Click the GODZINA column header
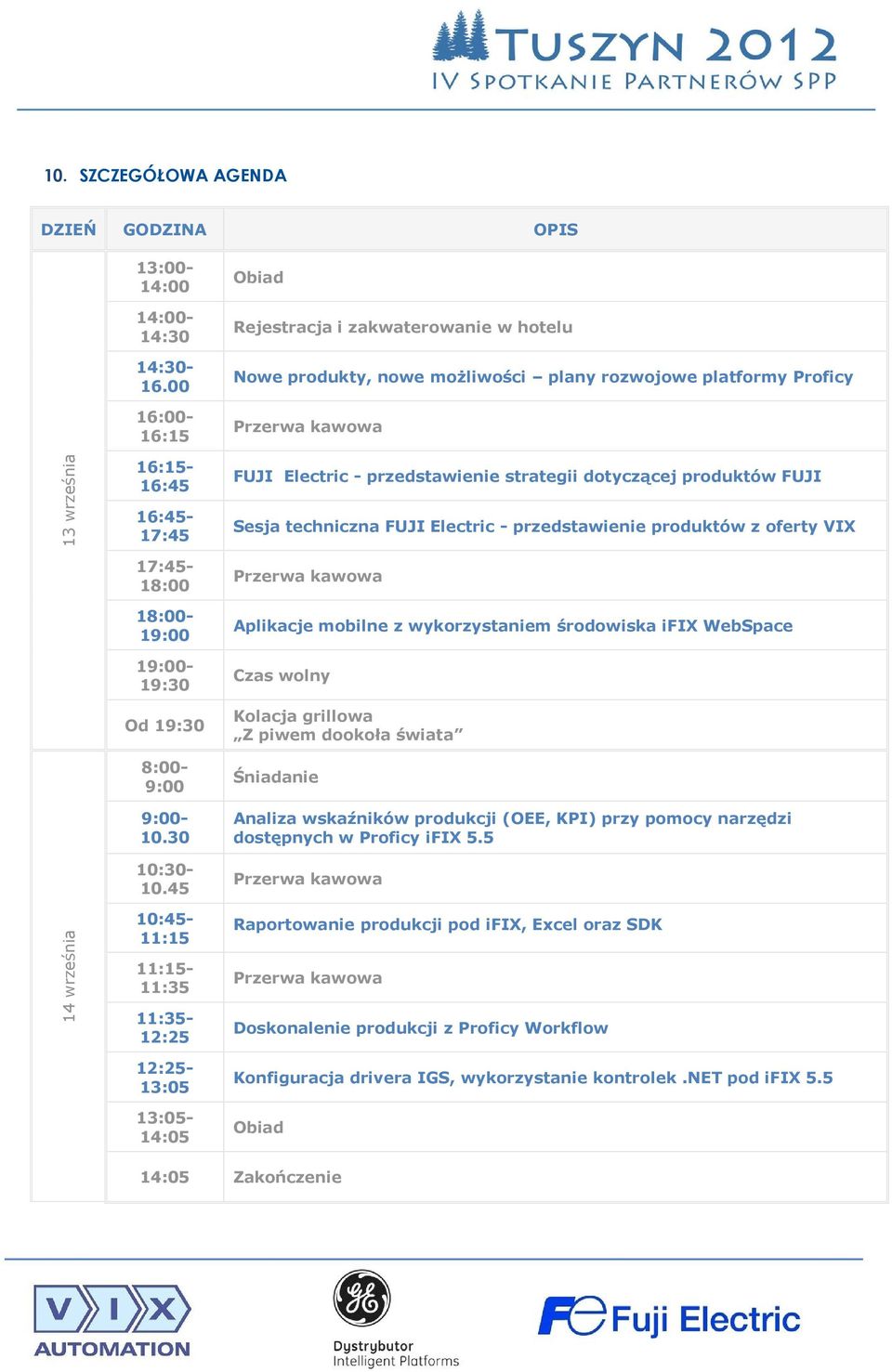 click(x=164, y=229)
